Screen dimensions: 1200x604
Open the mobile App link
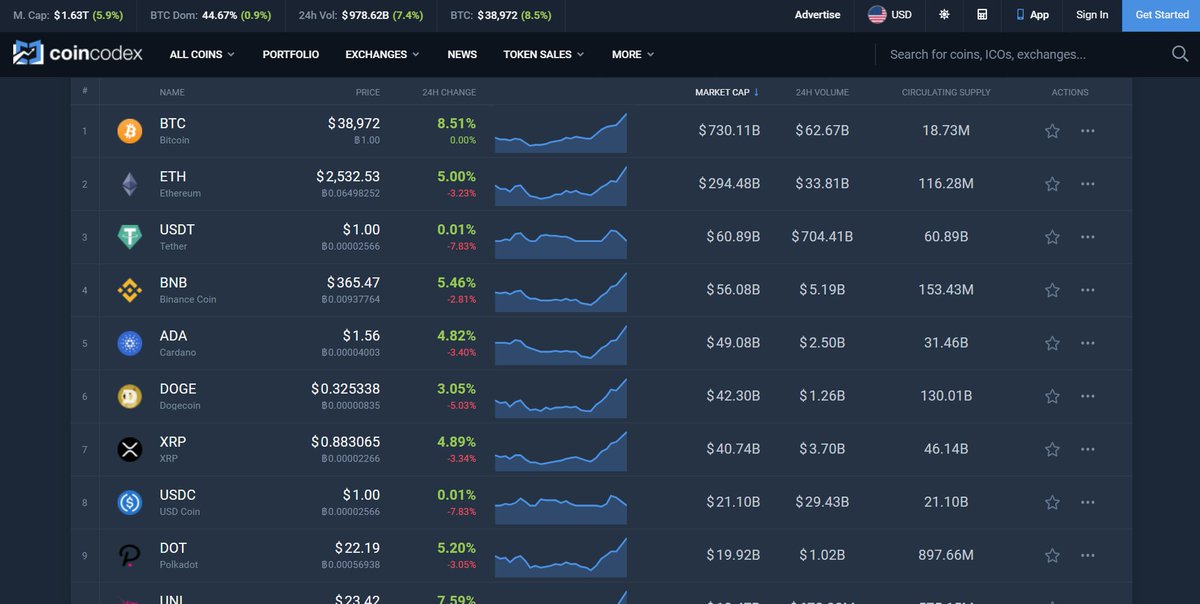[x=1032, y=15]
